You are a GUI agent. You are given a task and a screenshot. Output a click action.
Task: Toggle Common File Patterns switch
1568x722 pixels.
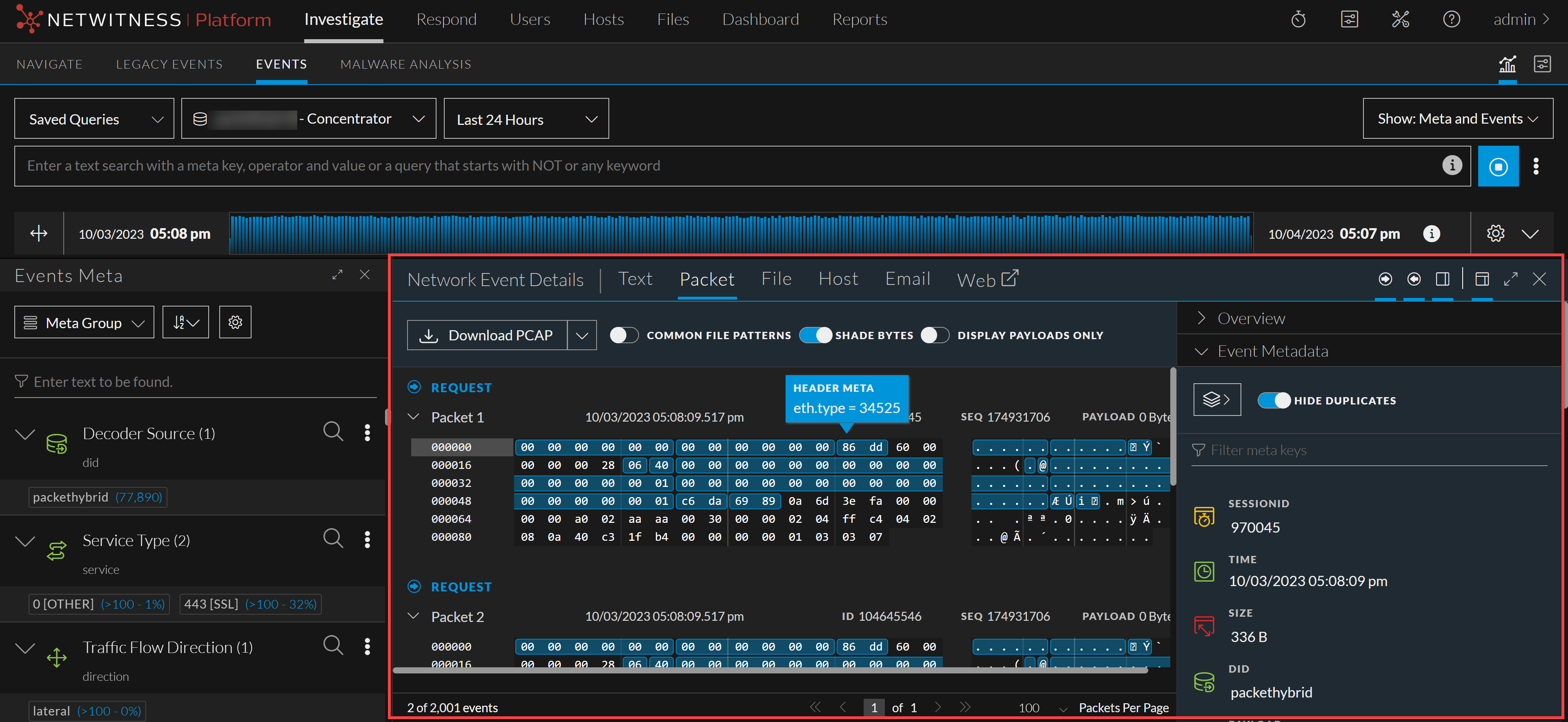(624, 335)
